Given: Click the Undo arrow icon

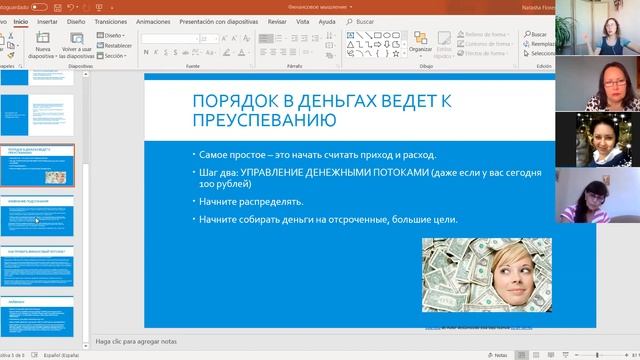Looking at the screenshot, I should tap(71, 7).
